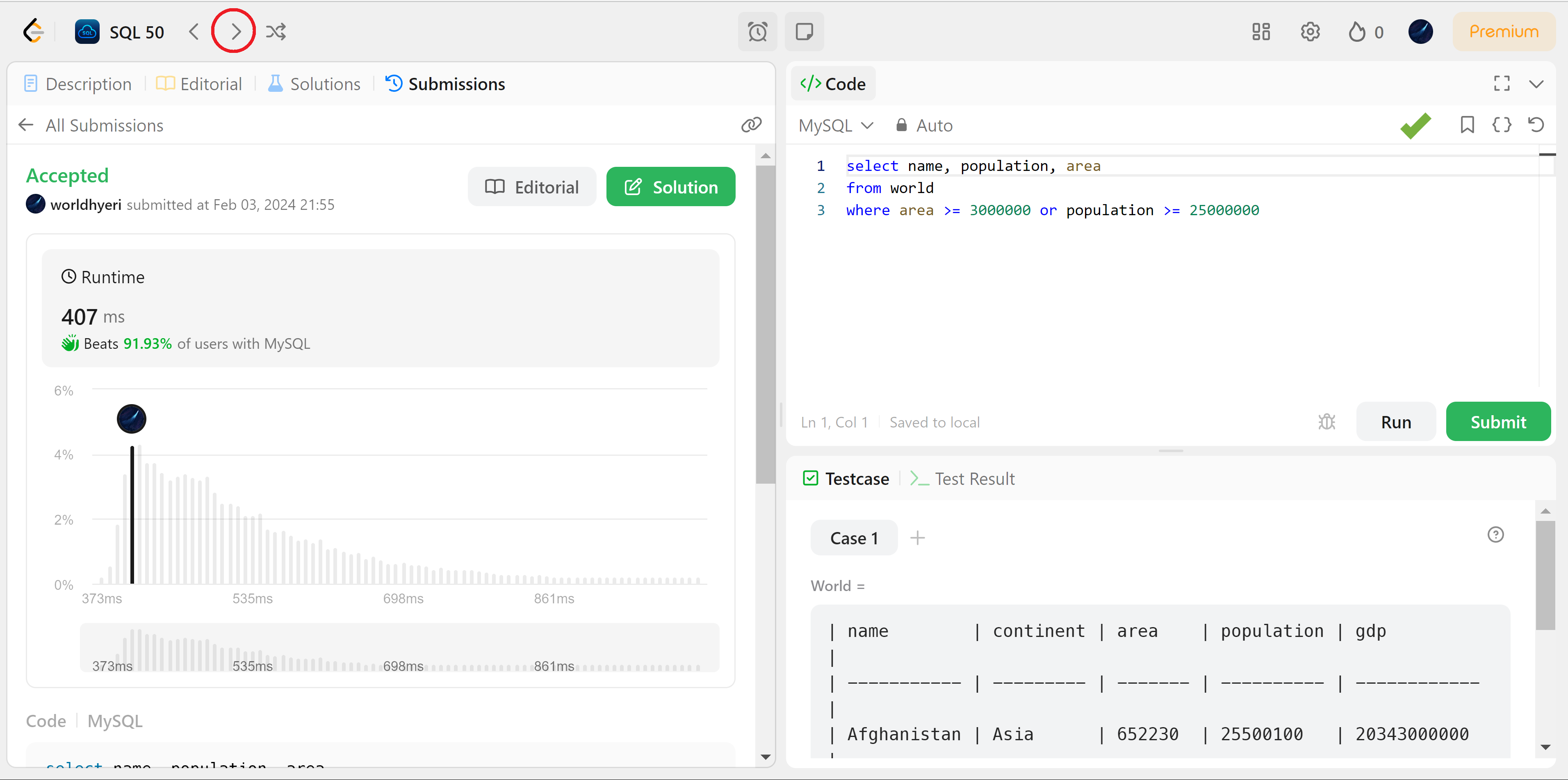Reset code to default icon
Viewport: 1568px width, 780px height.
tap(1536, 125)
